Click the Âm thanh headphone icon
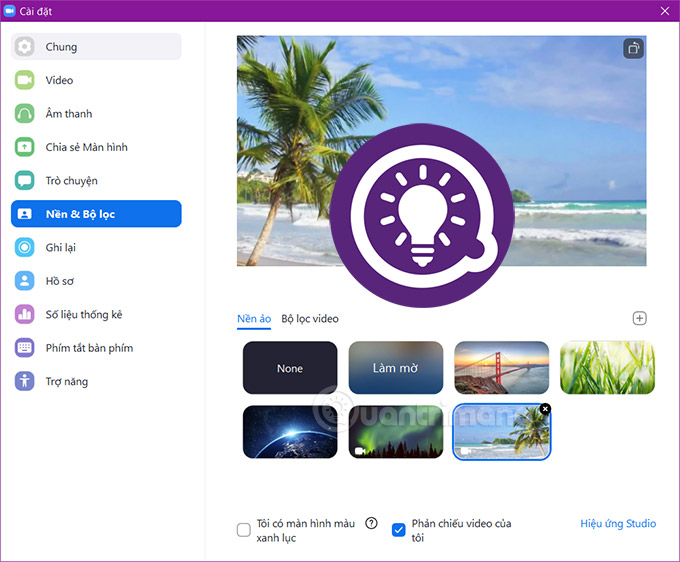Viewport: 680px width, 562px height. (25, 114)
